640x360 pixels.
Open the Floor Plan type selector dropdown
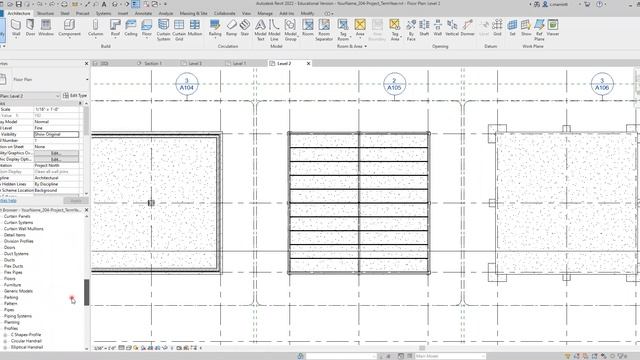pos(87,80)
